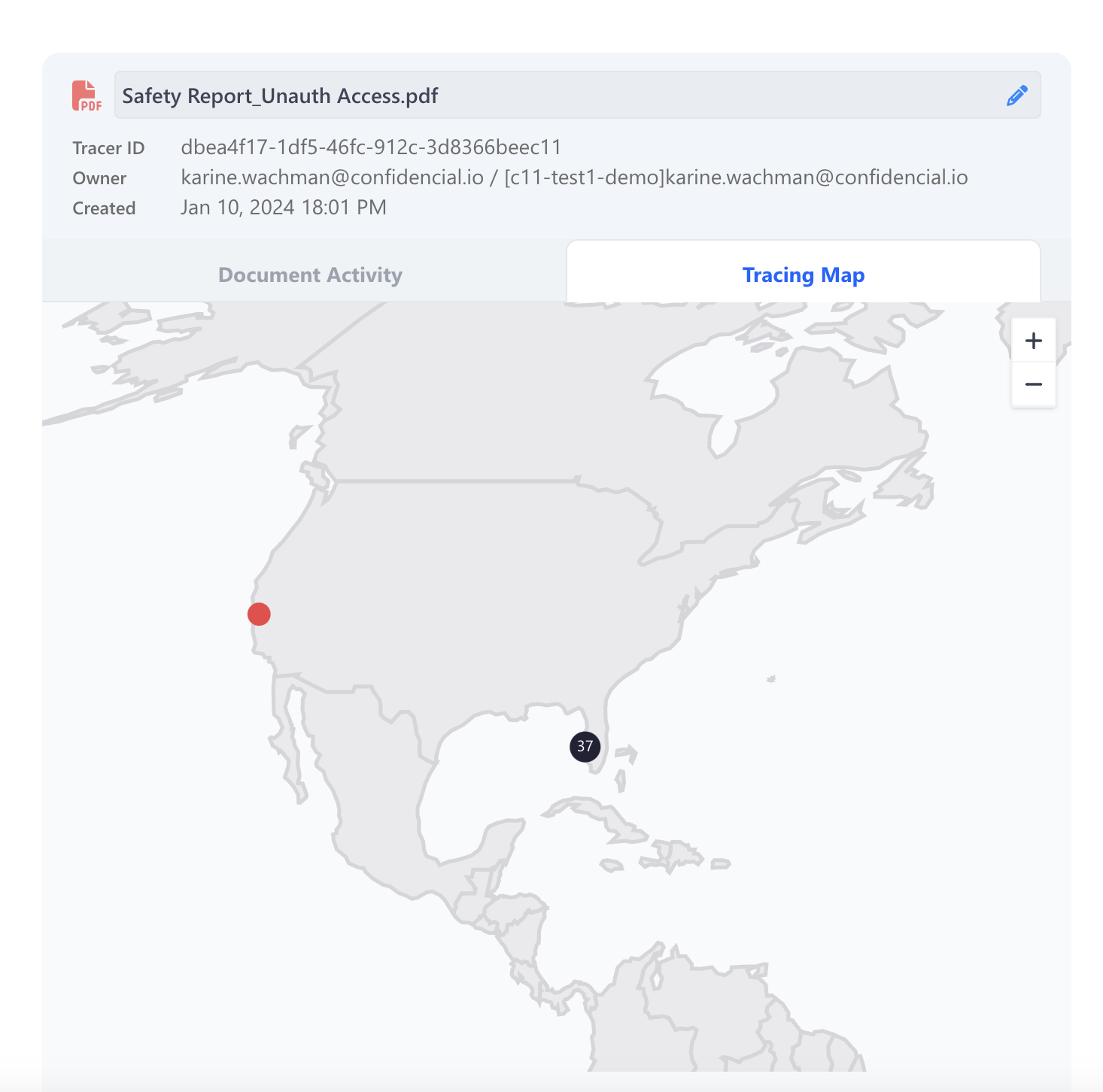Click the file name field
The image size is (1103, 1092).
[557, 96]
